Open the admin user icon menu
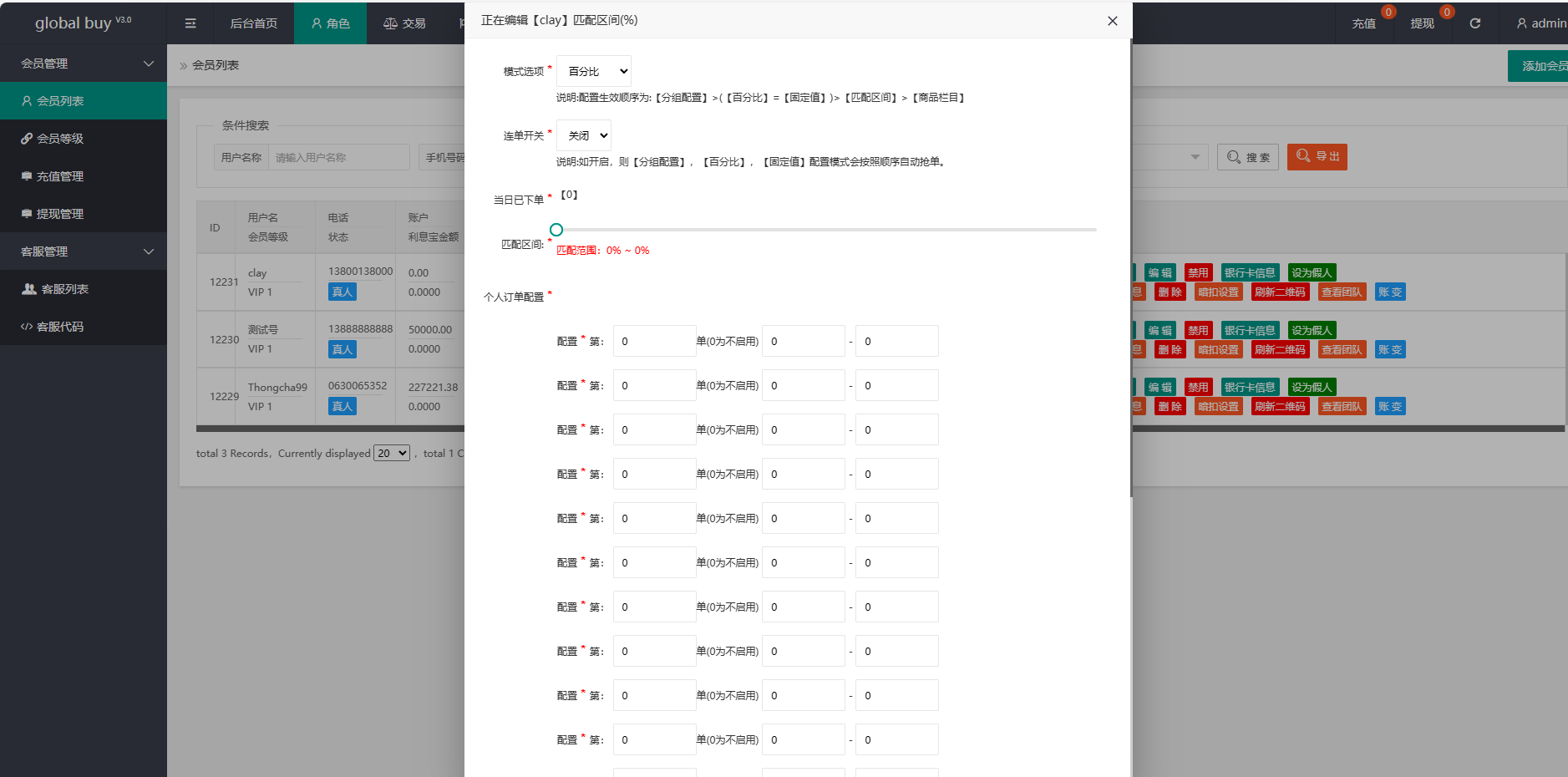Viewport: 1568px width, 777px height. [x=1541, y=23]
